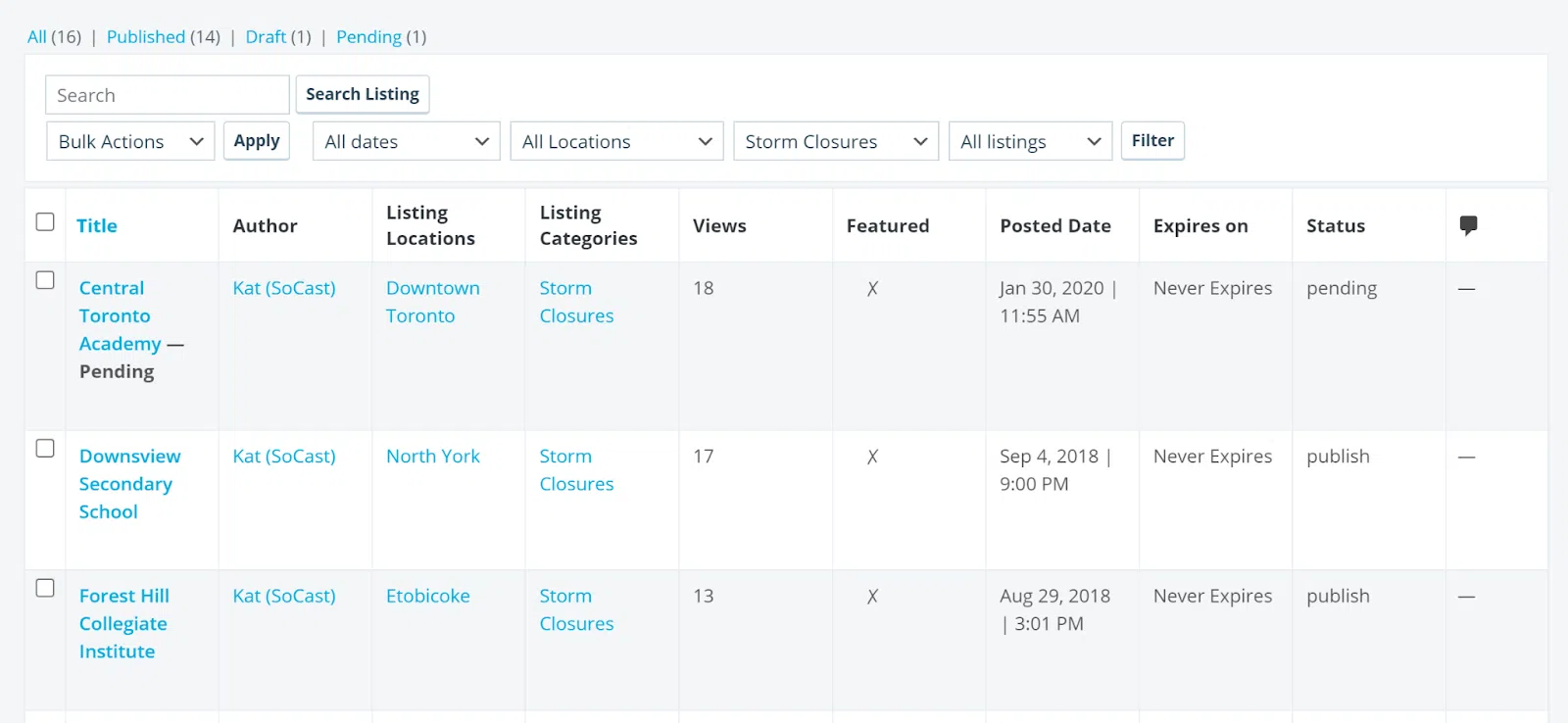This screenshot has height=723, width=1568.
Task: Toggle the select-all checkbox in header
Action: 45,221
